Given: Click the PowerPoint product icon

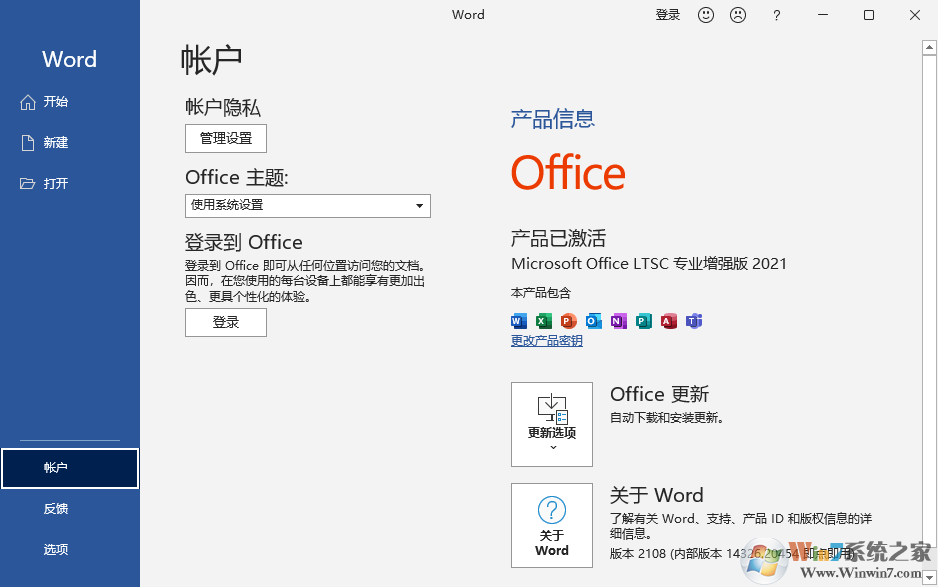Looking at the screenshot, I should (568, 321).
